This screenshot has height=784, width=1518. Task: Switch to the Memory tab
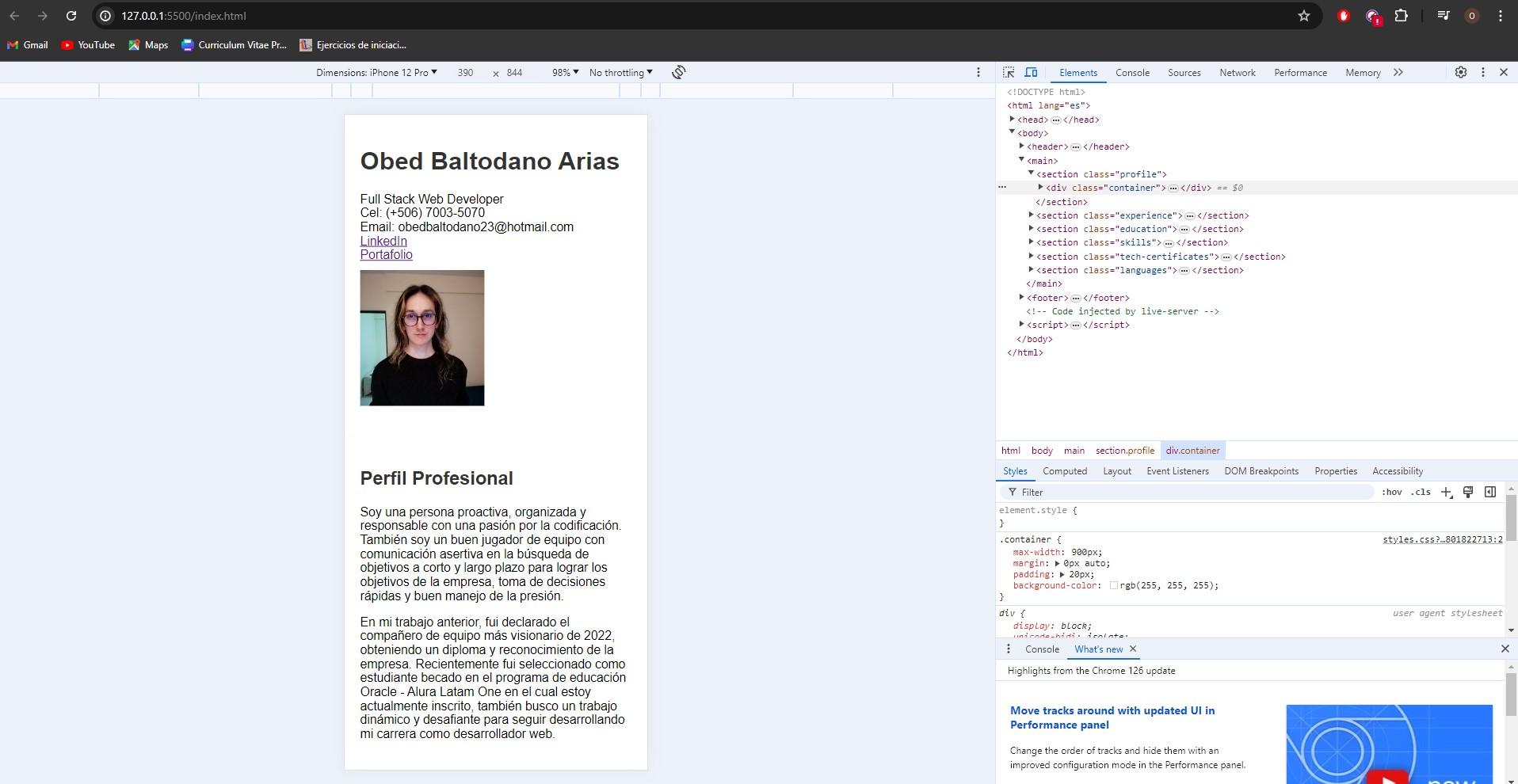1363,72
